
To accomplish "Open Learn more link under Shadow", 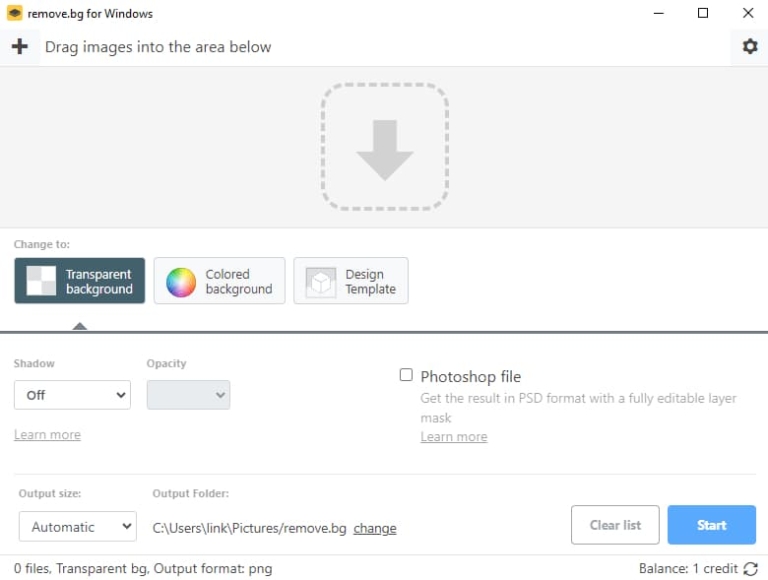I will click(x=47, y=435).
